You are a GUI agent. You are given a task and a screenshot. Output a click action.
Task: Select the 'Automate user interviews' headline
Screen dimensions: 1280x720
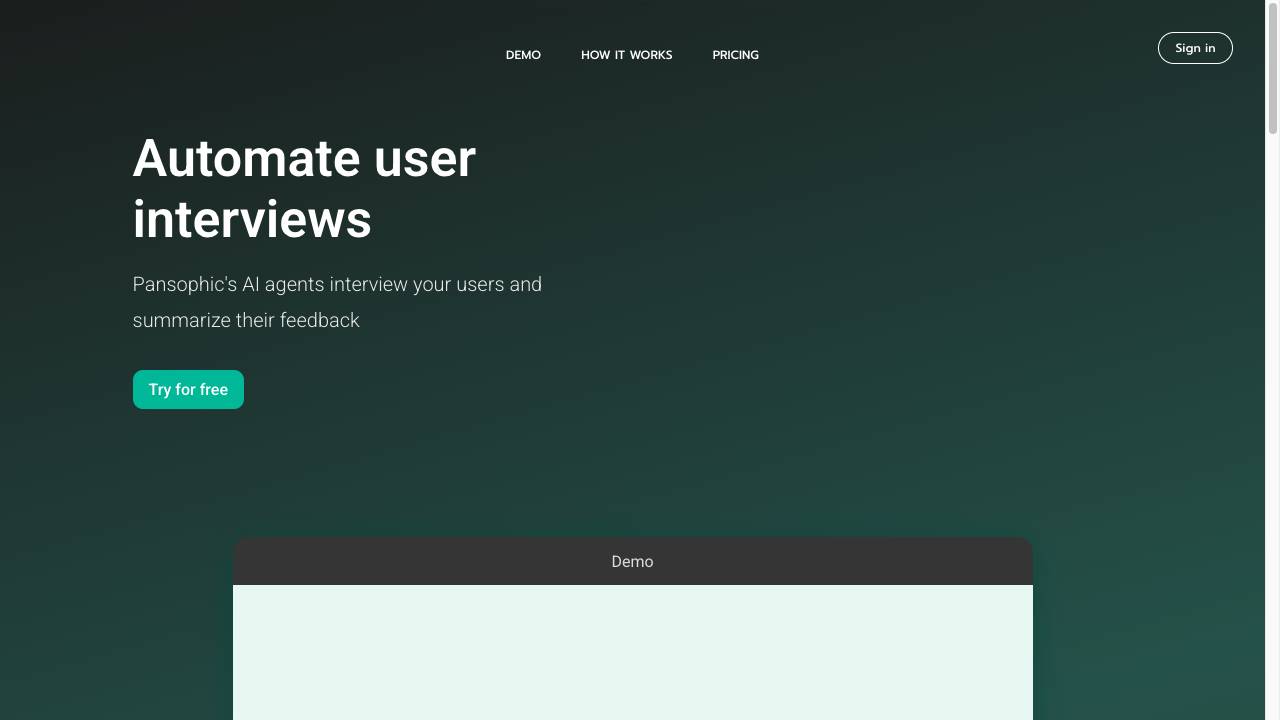pyautogui.click(x=304, y=189)
